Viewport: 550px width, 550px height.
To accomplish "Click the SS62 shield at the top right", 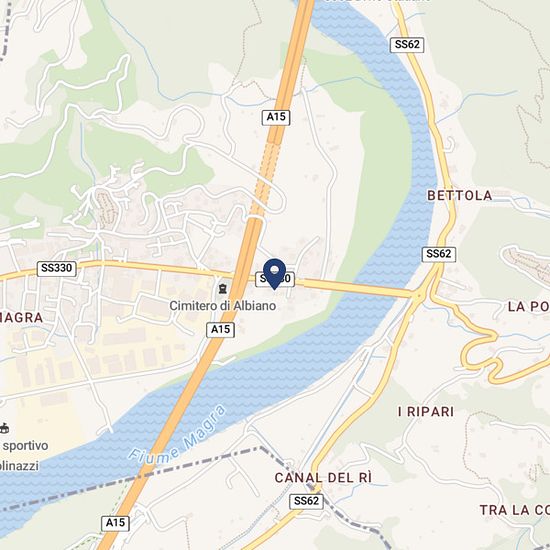I will [407, 45].
